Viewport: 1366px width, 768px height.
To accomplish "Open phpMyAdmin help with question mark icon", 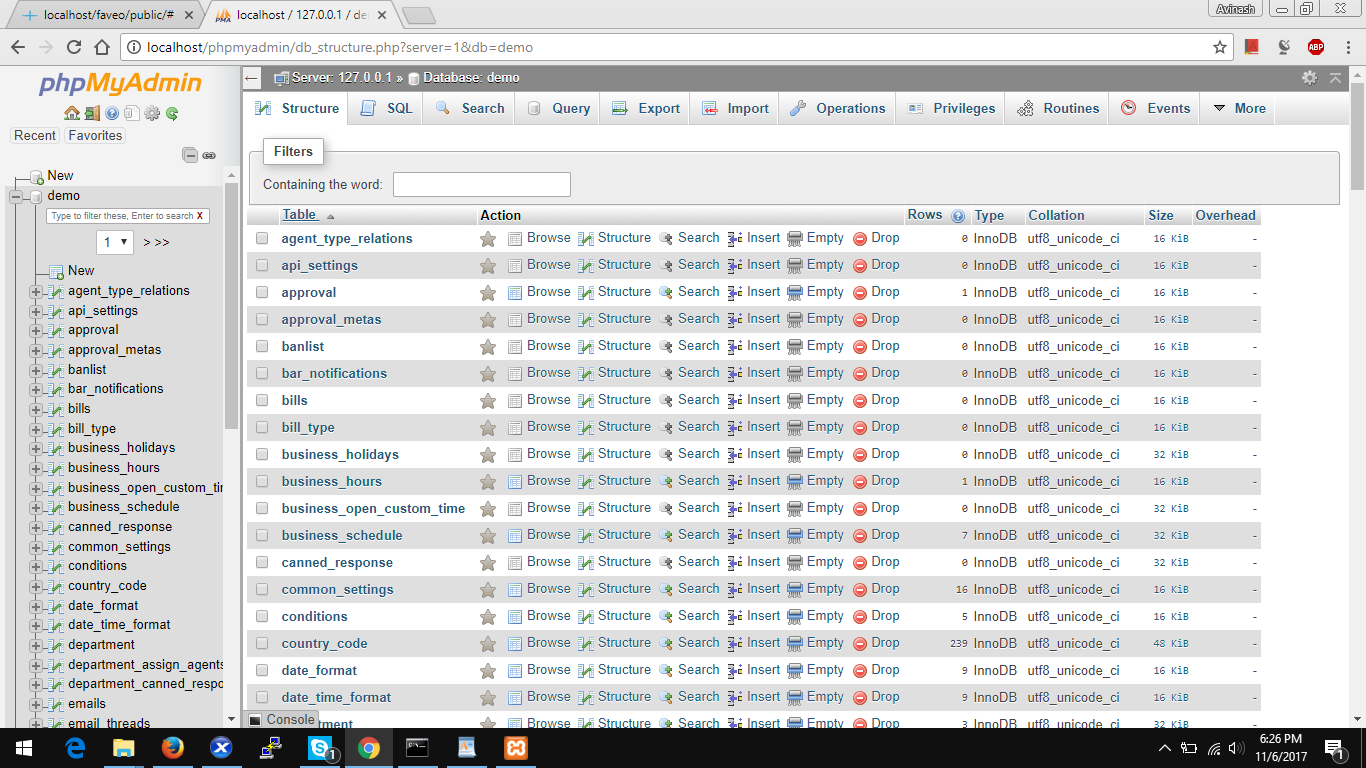I will [x=112, y=113].
